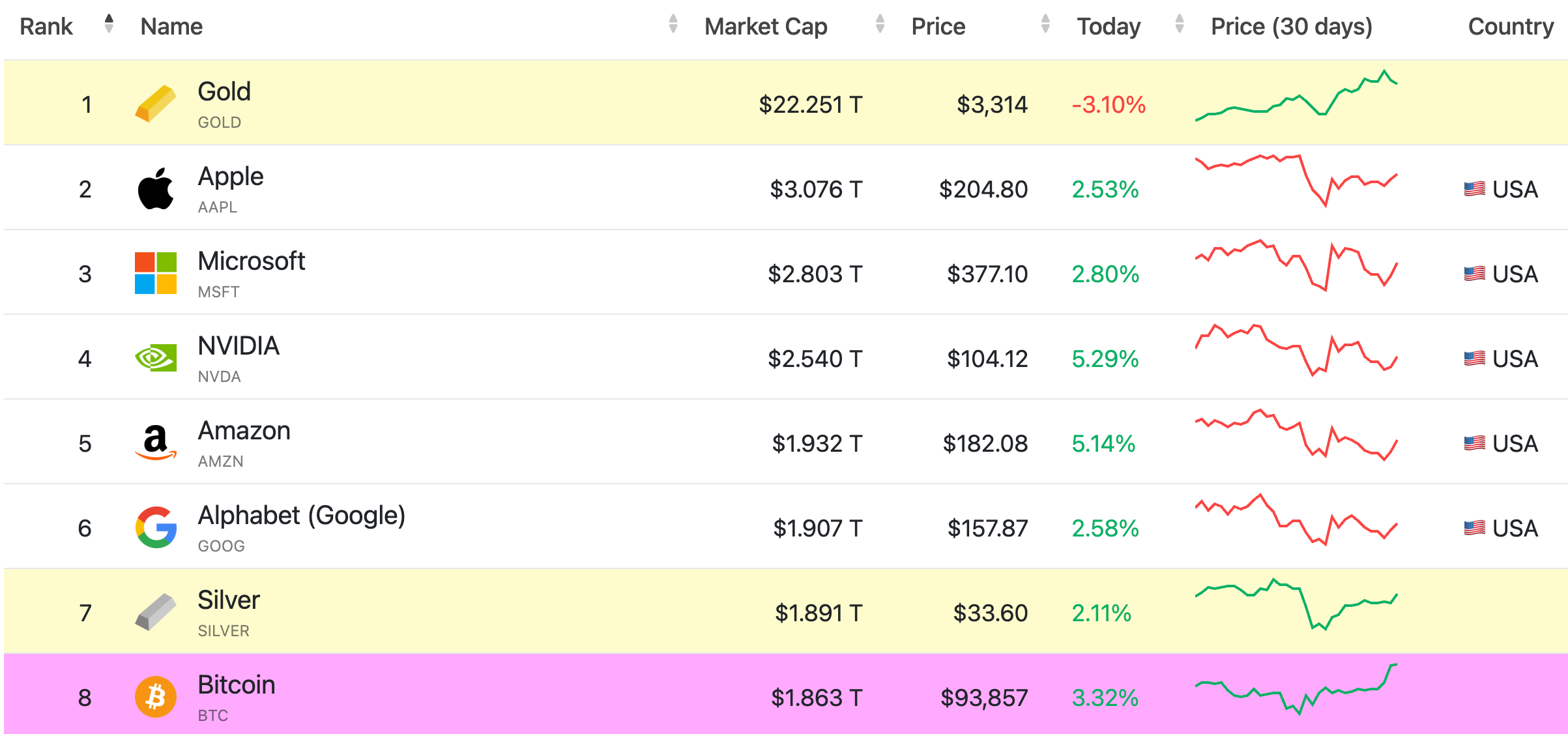Sort by Name column arrows
This screenshot has width=1568, height=734.
pos(673,24)
